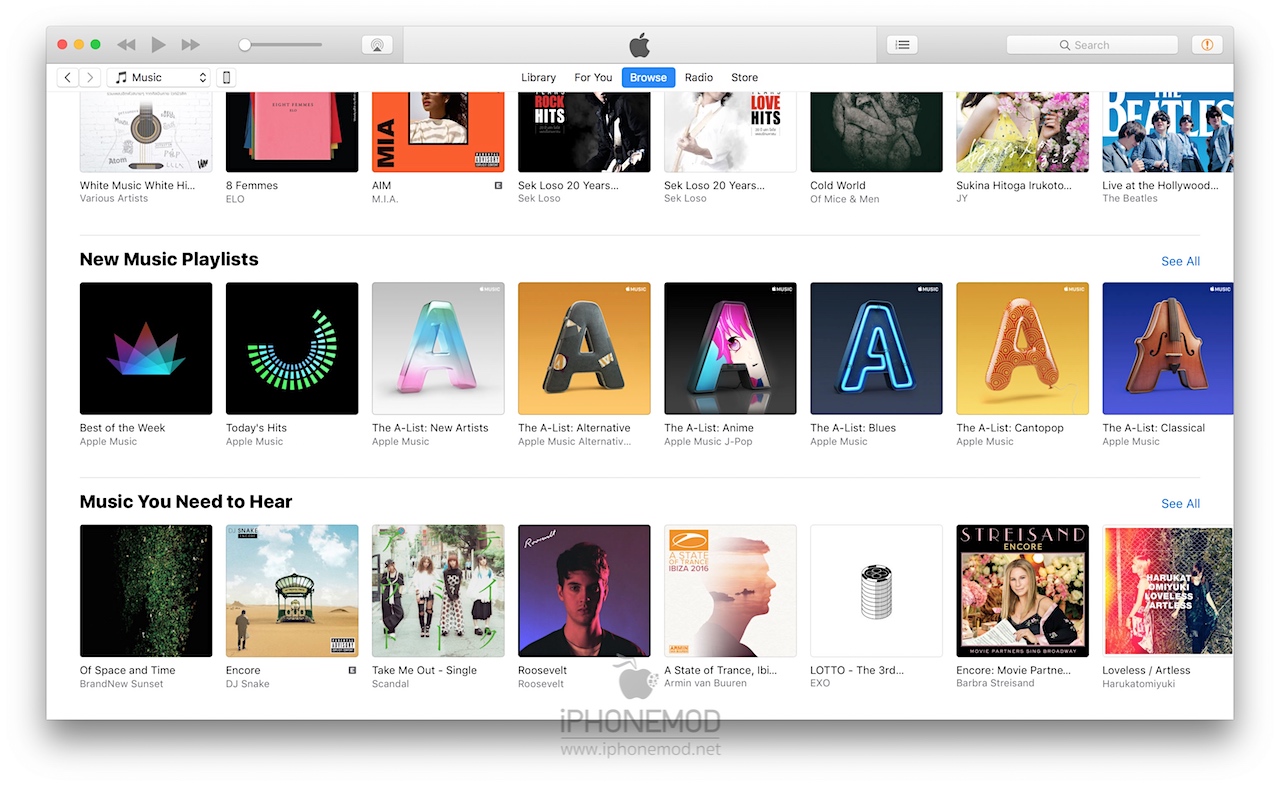1280x786 pixels.
Task: Open Loveless / Artless album art
Action: pyautogui.click(x=1167, y=591)
